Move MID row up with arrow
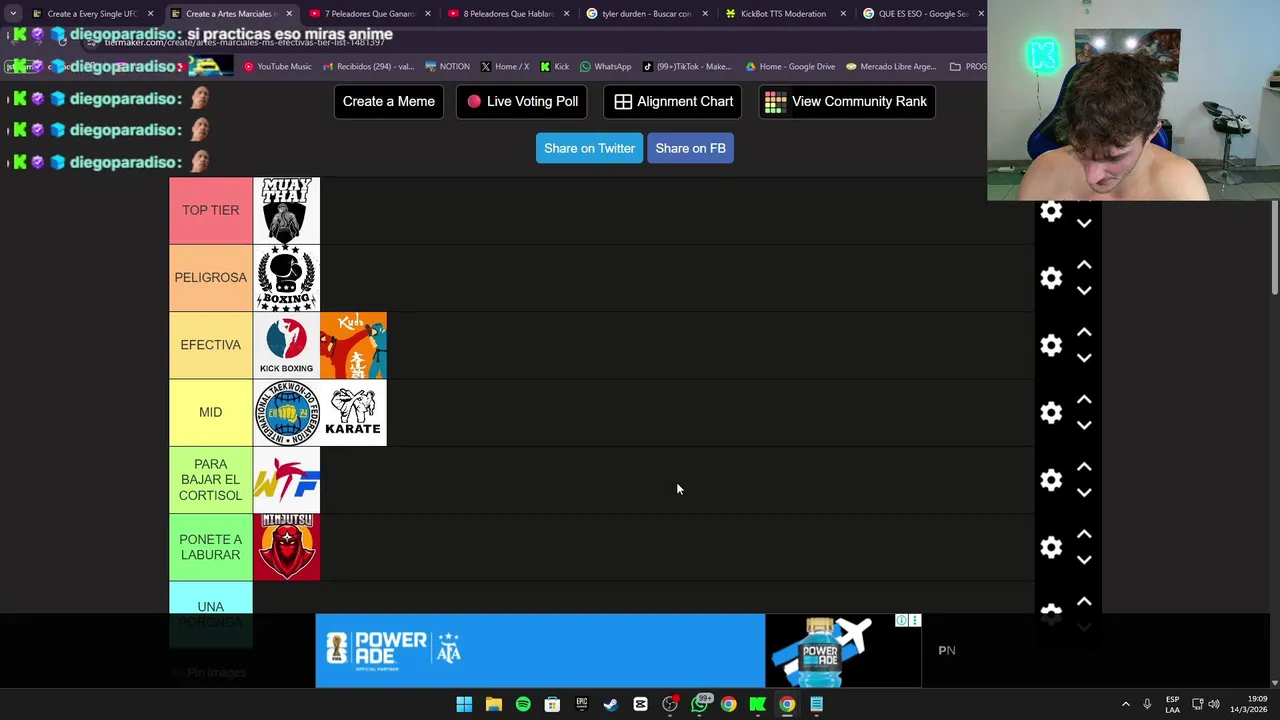The width and height of the screenshot is (1280, 720). pyautogui.click(x=1084, y=400)
